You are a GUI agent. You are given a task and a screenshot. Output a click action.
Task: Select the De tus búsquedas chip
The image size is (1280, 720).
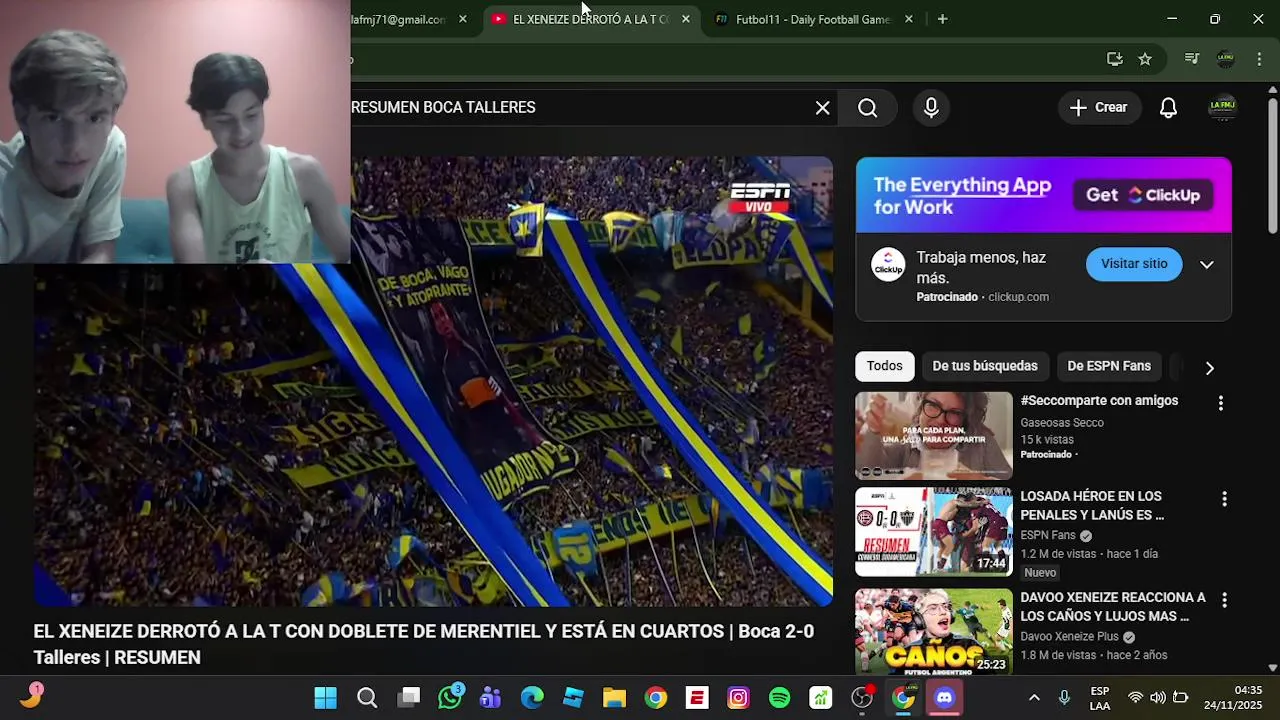(x=985, y=366)
